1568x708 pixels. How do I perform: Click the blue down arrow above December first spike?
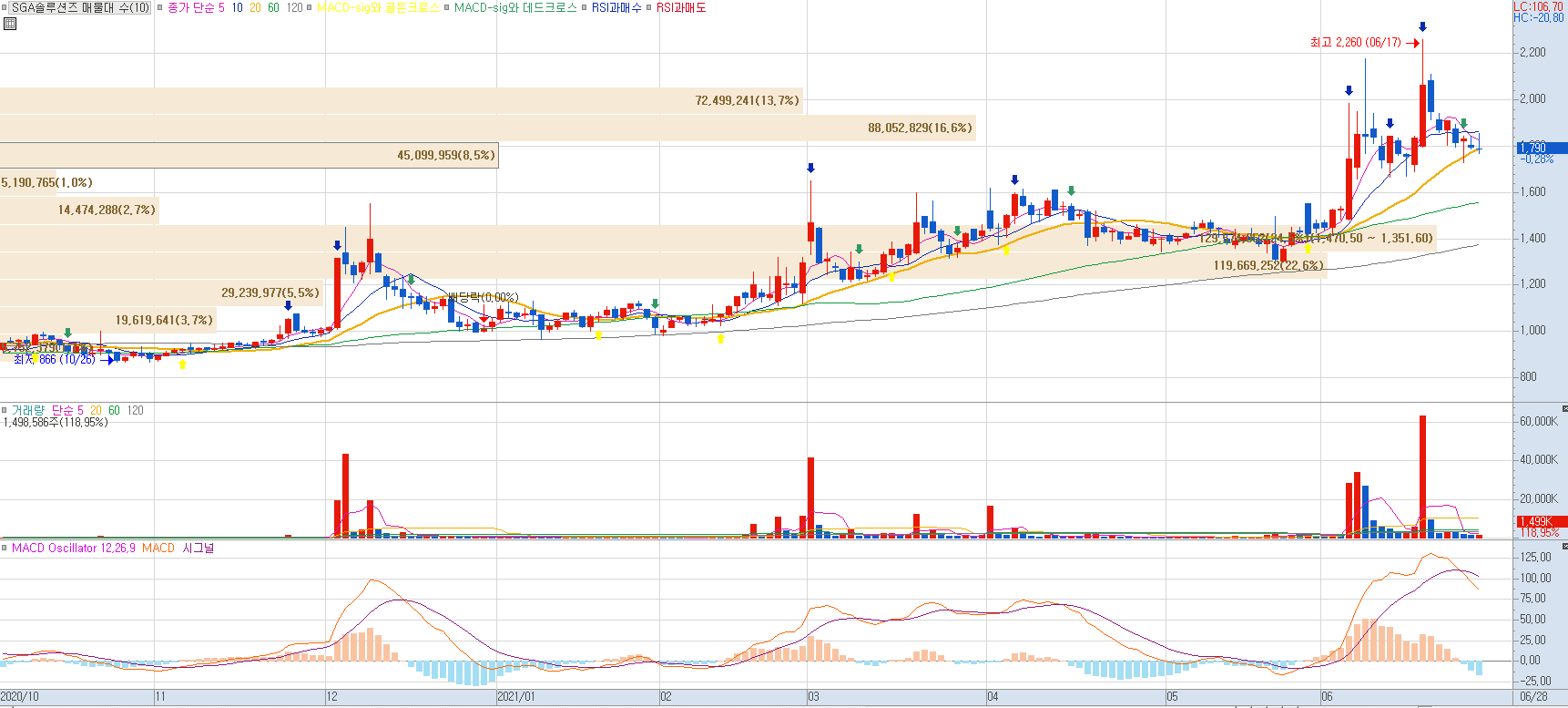coord(337,246)
